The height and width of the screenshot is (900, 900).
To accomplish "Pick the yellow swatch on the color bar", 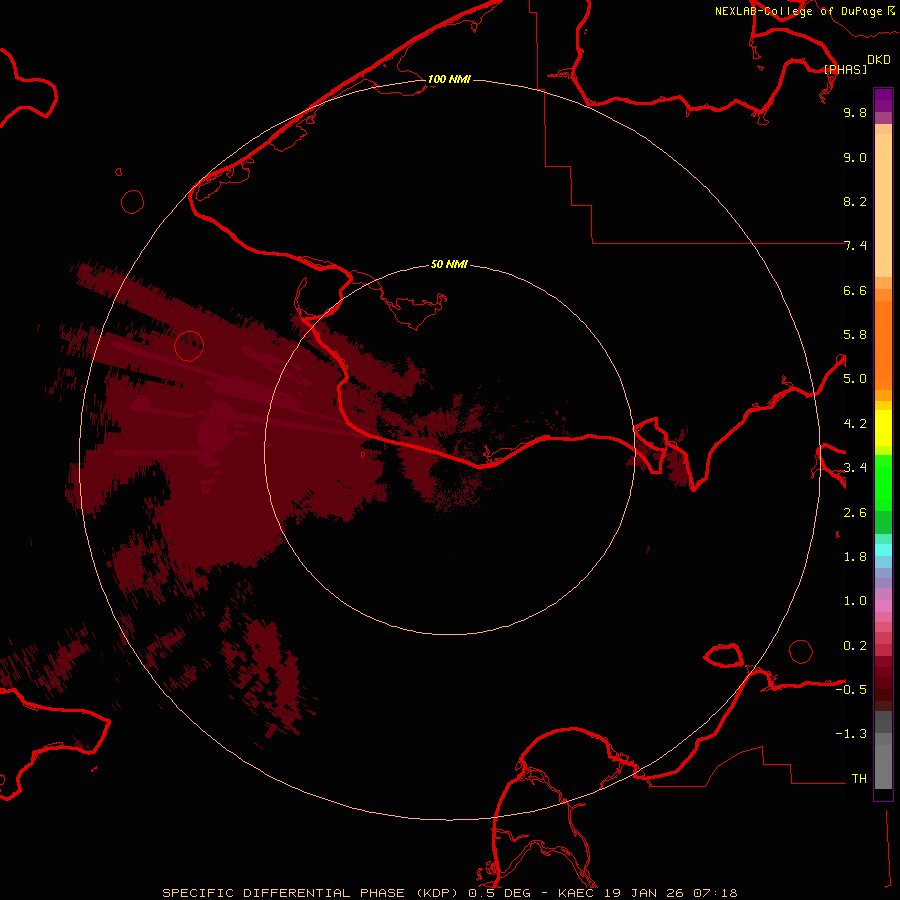I will (883, 428).
